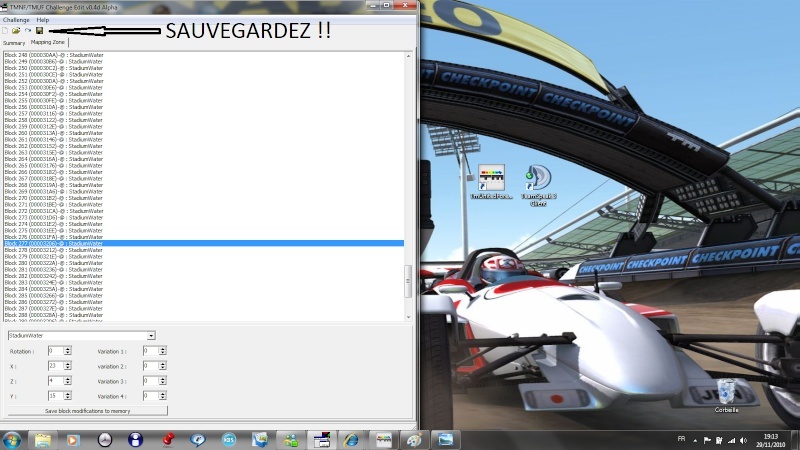Click the clock icon in taskbar

105,440
